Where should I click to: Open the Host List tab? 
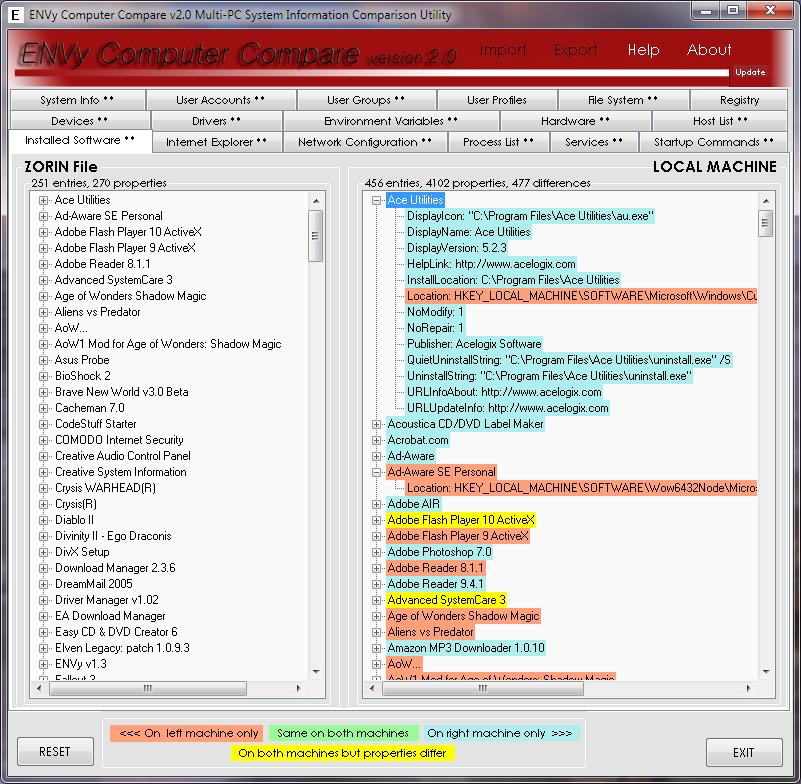720,121
